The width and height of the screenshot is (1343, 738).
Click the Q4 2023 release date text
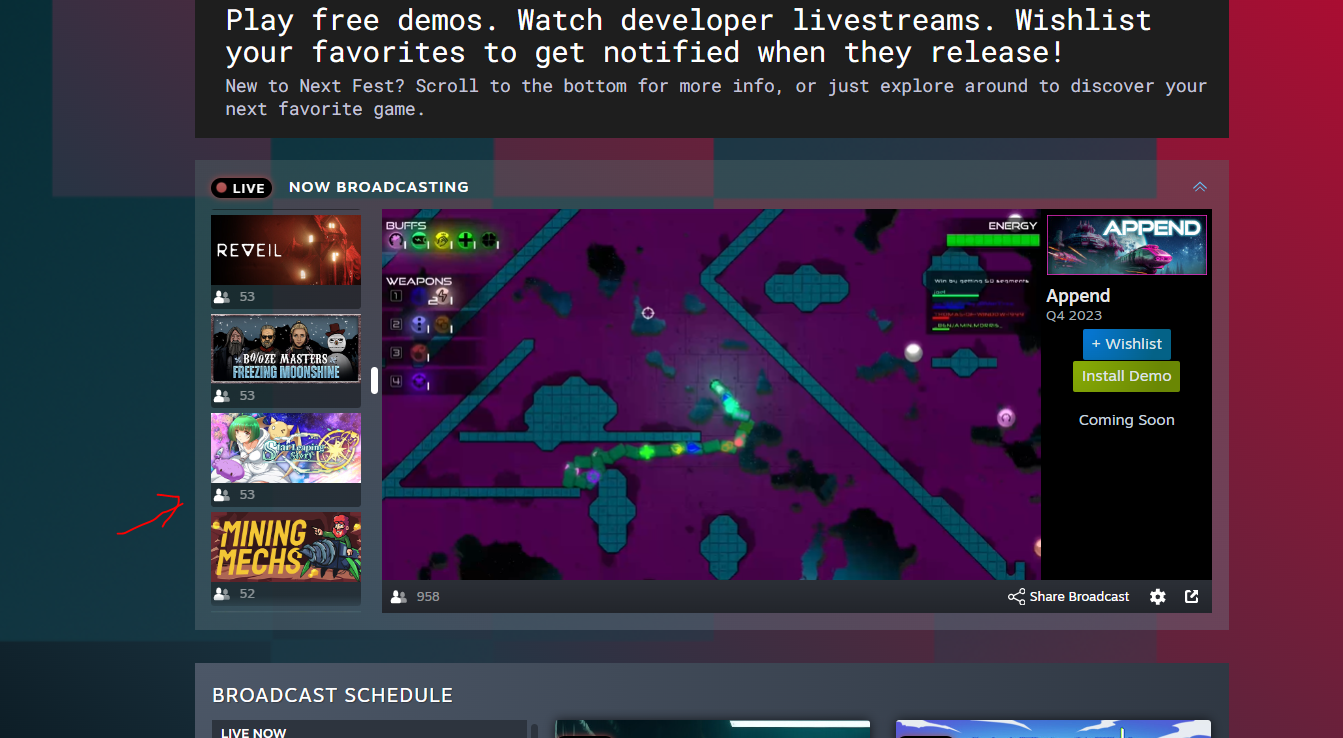click(1074, 316)
